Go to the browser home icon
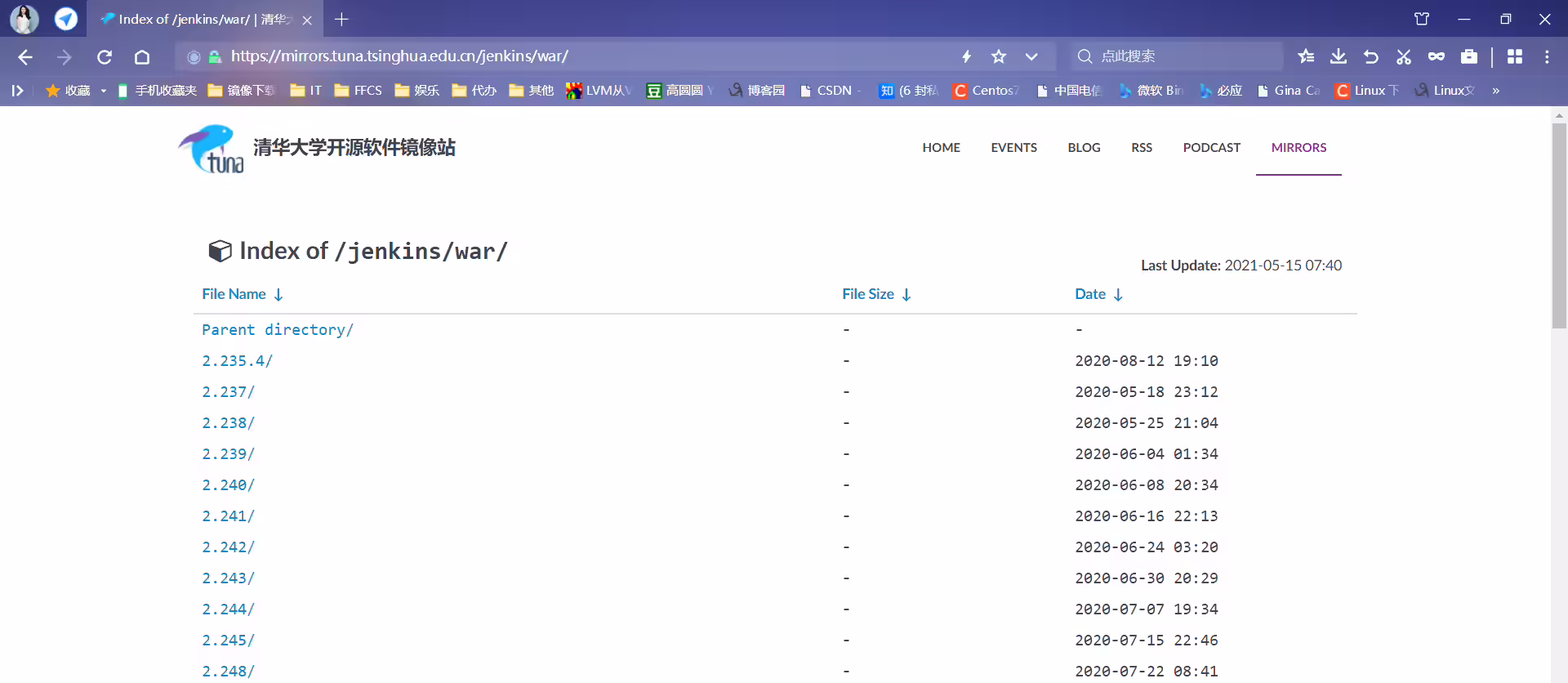The image size is (1568, 683). 142,56
